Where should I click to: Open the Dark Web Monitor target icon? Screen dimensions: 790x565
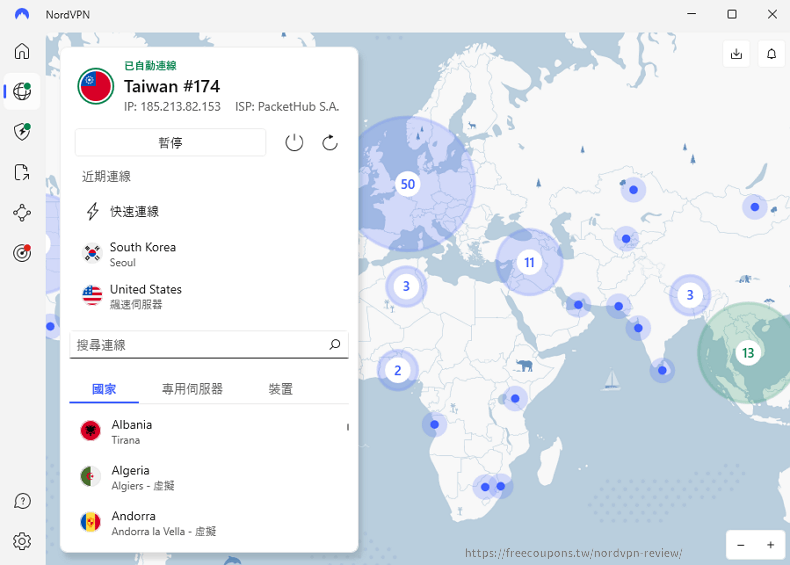22,253
